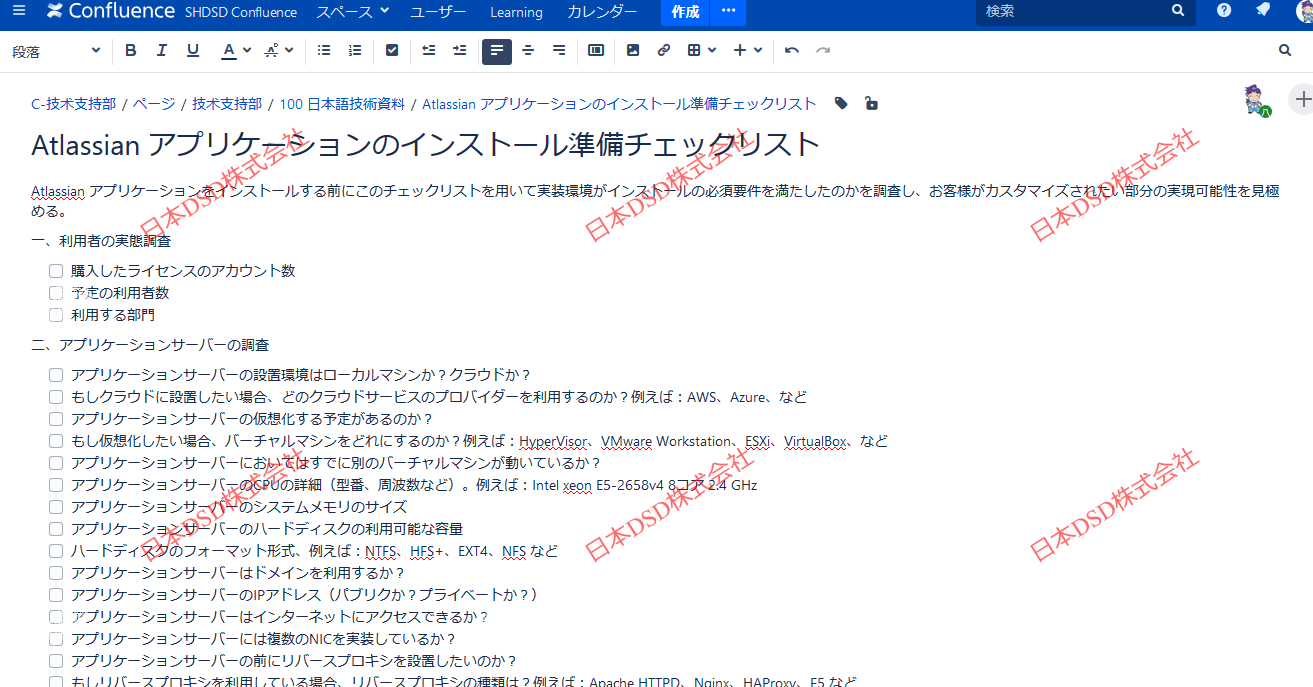
Task: Open the page layout tool
Action: tap(596, 50)
